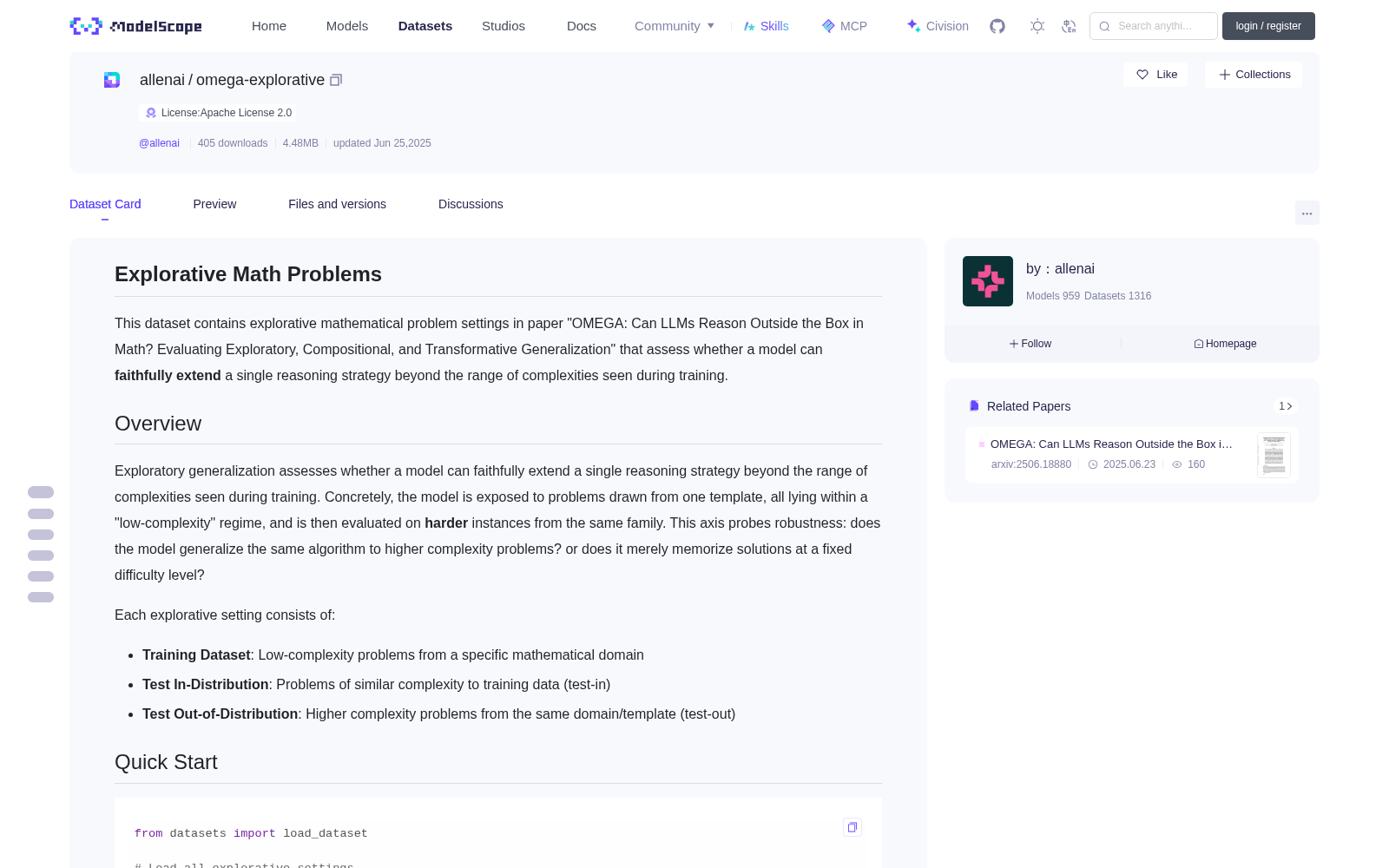Click the Training Dataset bullet label
The image size is (1389, 868).
tap(196, 655)
